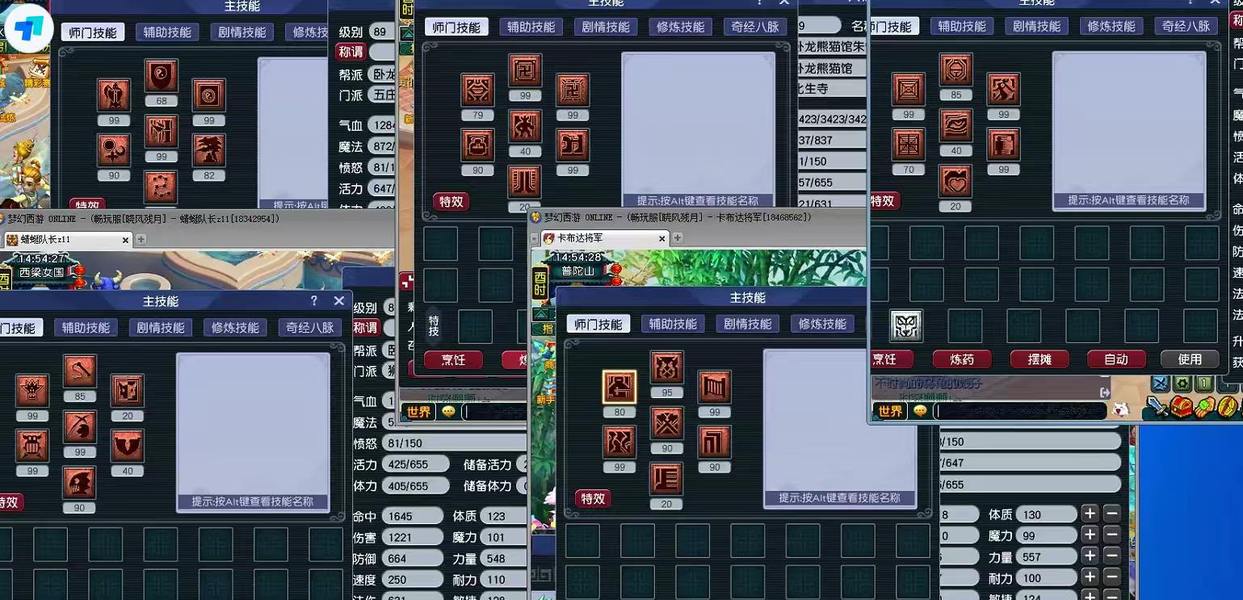Screen dimensions: 1243x600
Task: Open 修炼技能 tab in 蝴蝶队长z11 skill panel
Action: 235,328
